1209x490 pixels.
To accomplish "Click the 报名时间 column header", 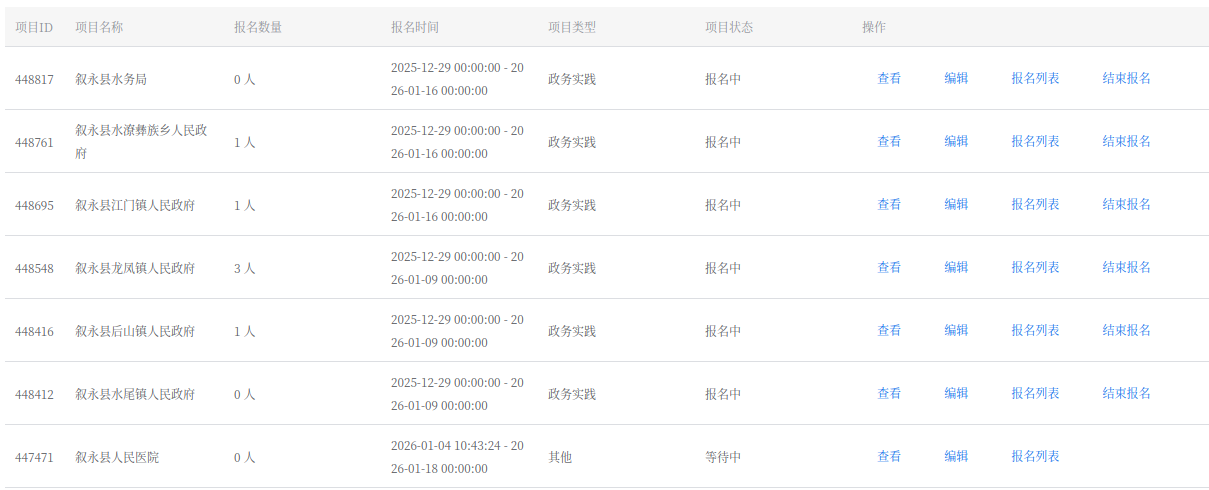I will pos(415,27).
